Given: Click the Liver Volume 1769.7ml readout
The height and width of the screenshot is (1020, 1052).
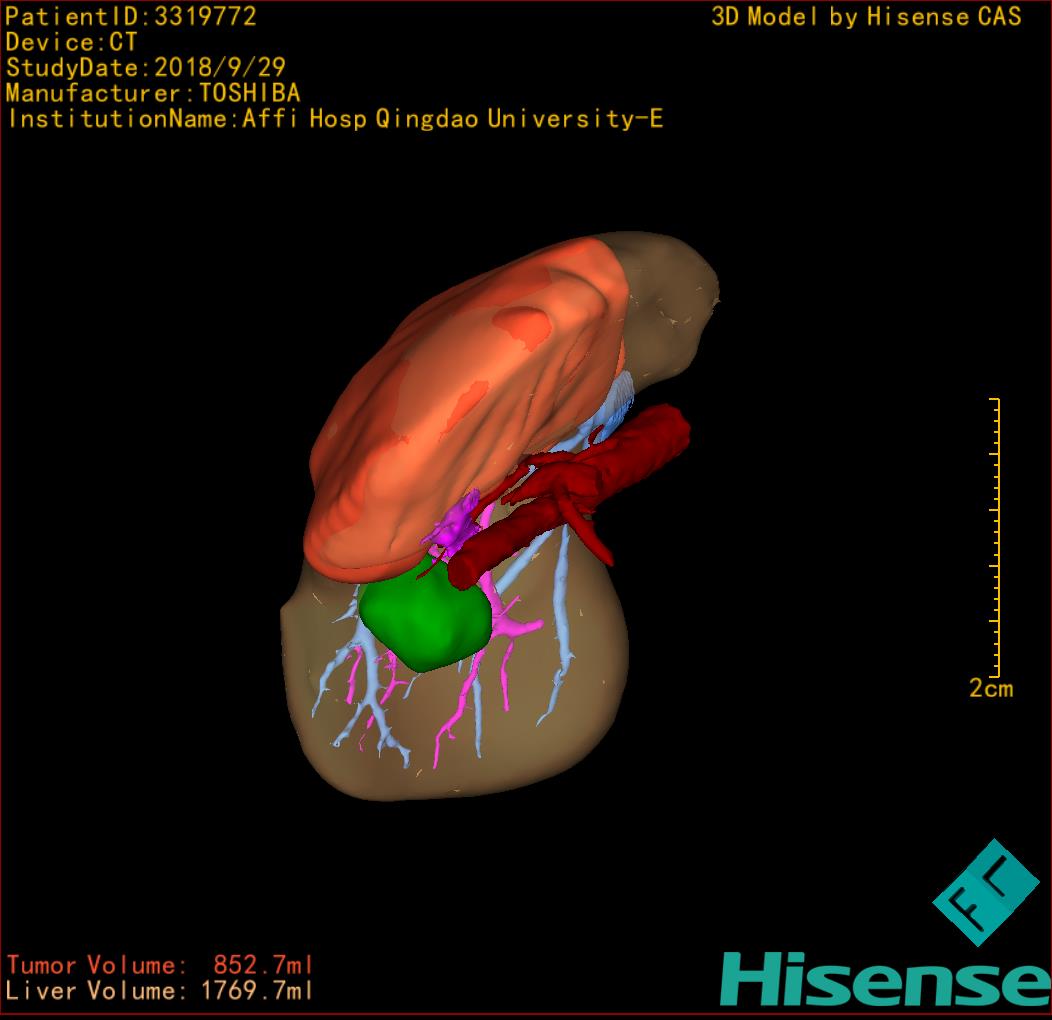Looking at the screenshot, I should point(160,991).
